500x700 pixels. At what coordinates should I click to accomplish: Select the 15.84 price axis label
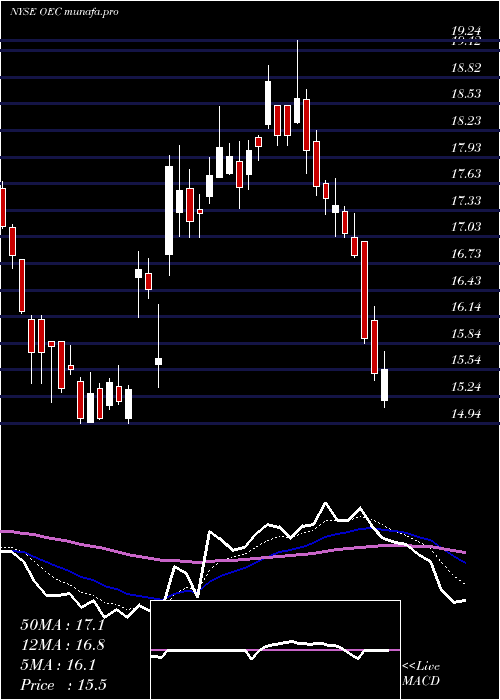466,334
